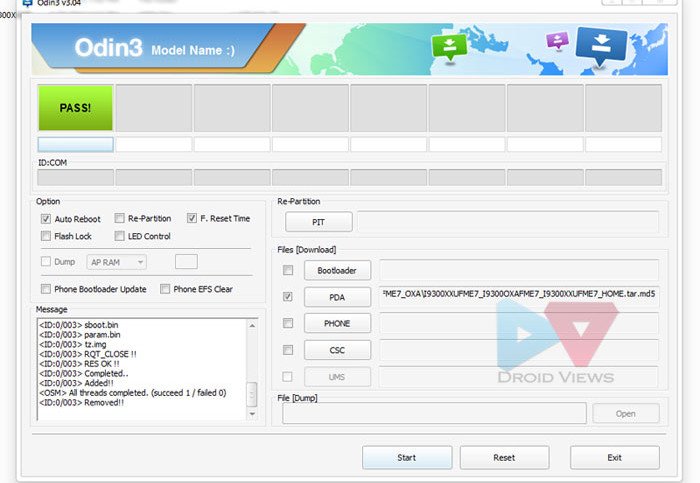
Task: Tick the PHONE file checkbox
Action: point(288,323)
